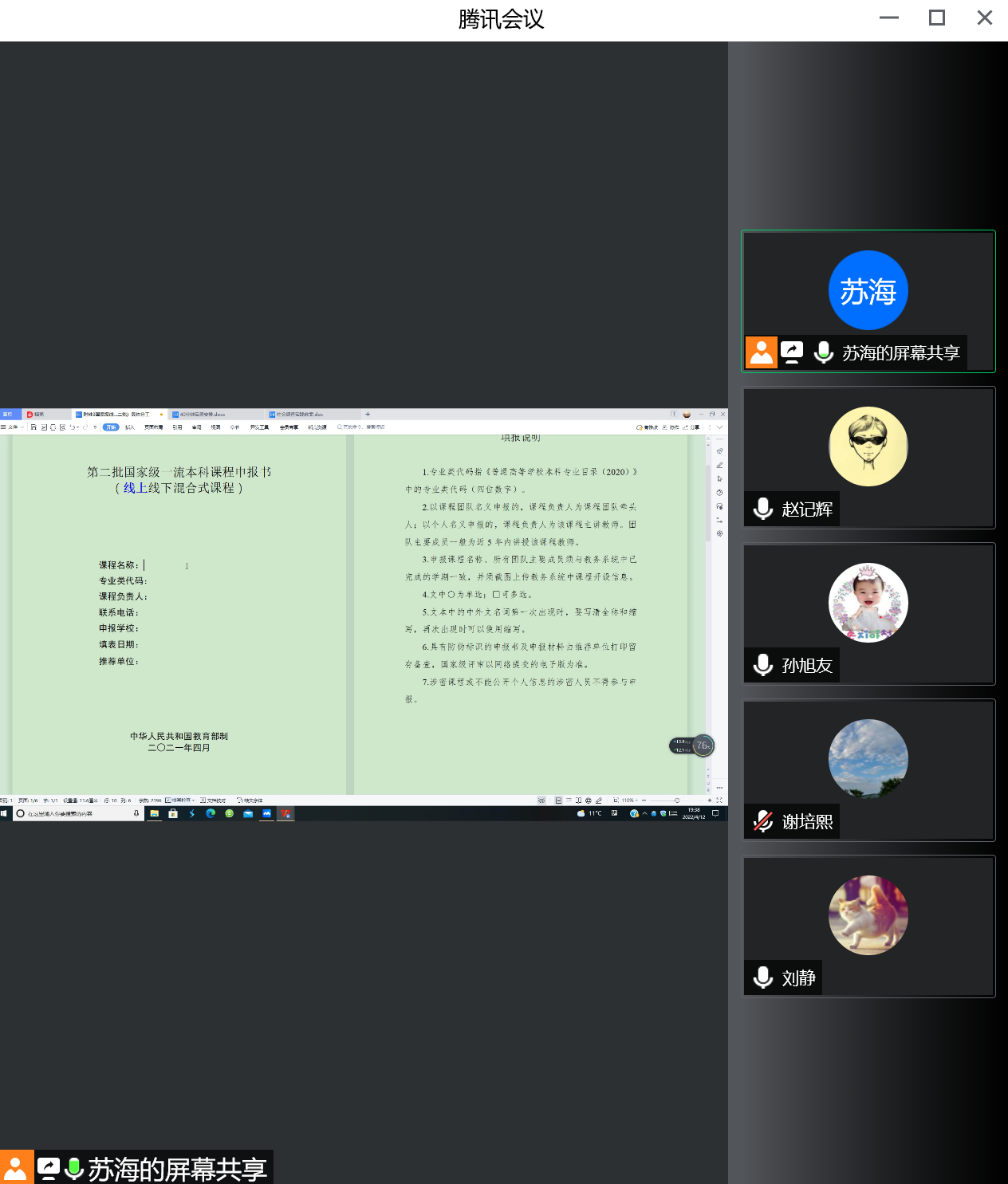Image resolution: width=1008 pixels, height=1184 pixels.
Task: Open the 110% zoom level dropdown
Action: click(630, 800)
